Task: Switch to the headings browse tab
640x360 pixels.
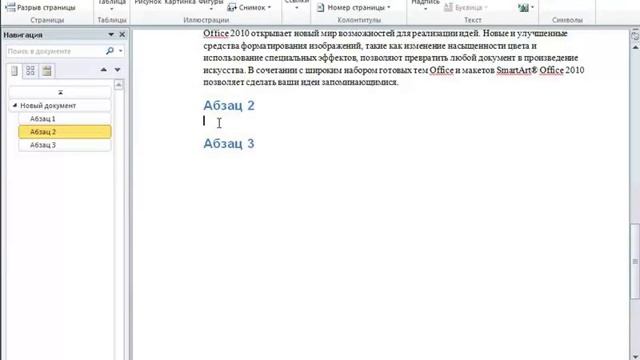Action: coord(14,71)
